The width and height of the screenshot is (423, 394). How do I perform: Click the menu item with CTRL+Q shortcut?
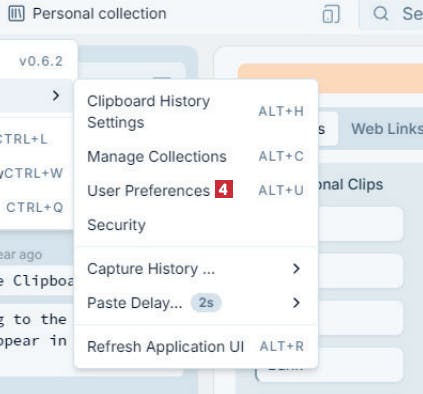(35, 207)
